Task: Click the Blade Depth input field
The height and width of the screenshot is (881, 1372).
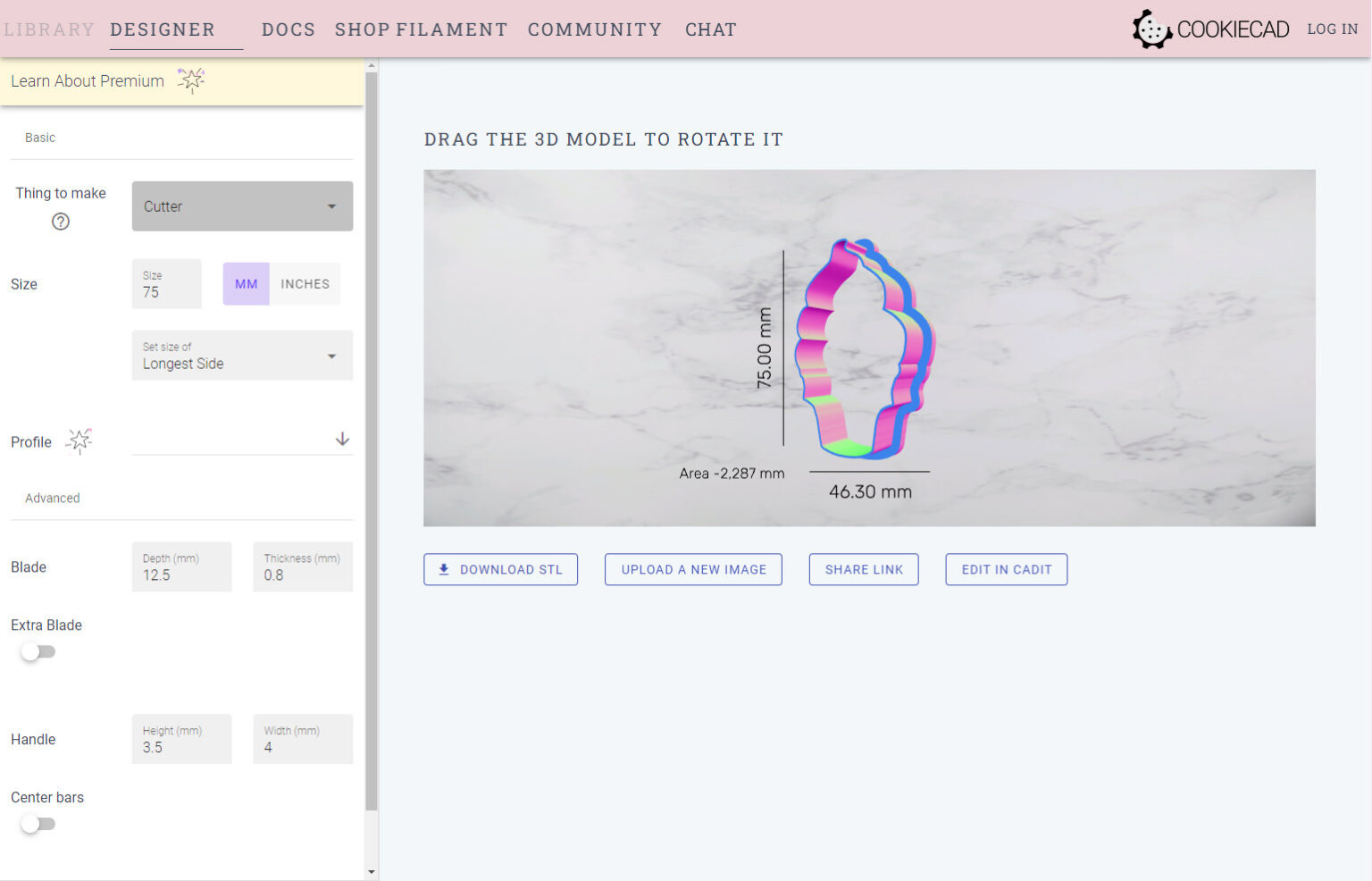Action: [x=181, y=567]
